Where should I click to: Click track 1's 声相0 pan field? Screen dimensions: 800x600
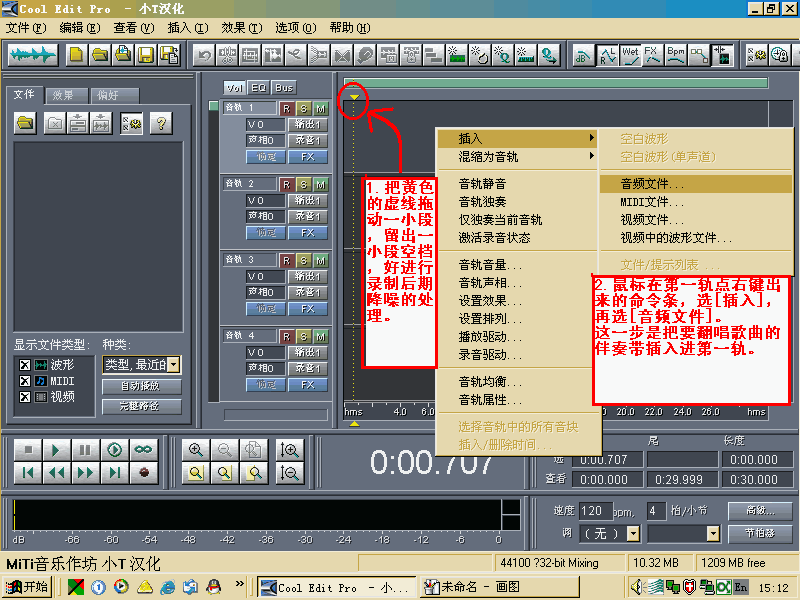click(x=265, y=140)
